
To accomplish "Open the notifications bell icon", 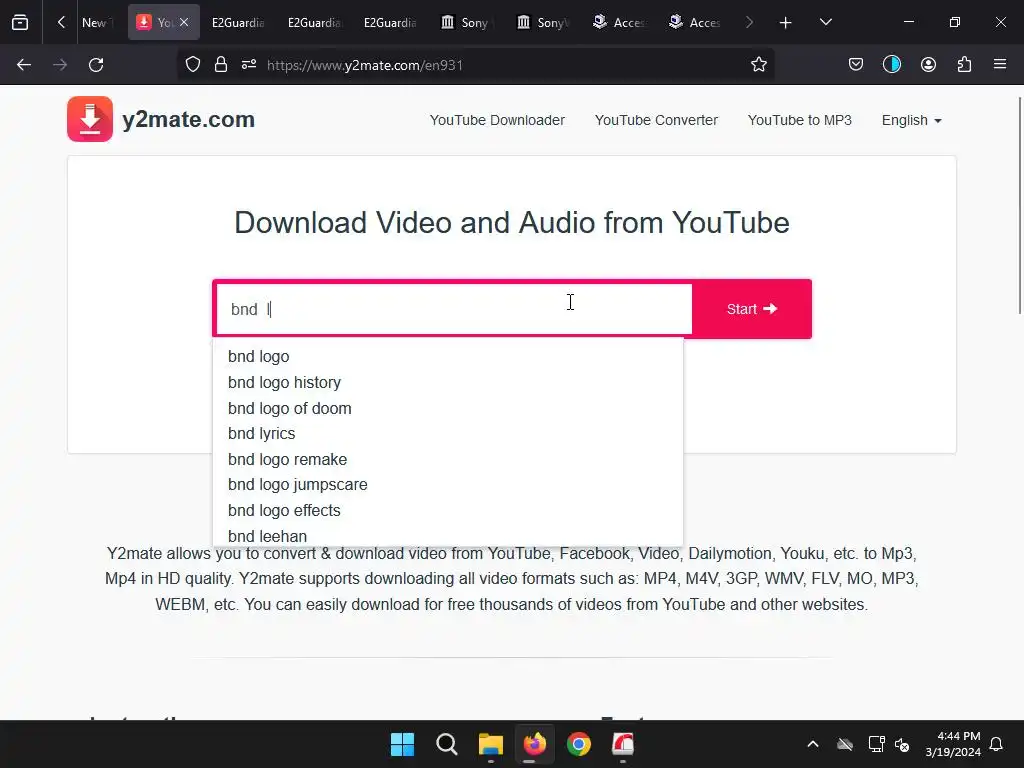I will click(996, 744).
